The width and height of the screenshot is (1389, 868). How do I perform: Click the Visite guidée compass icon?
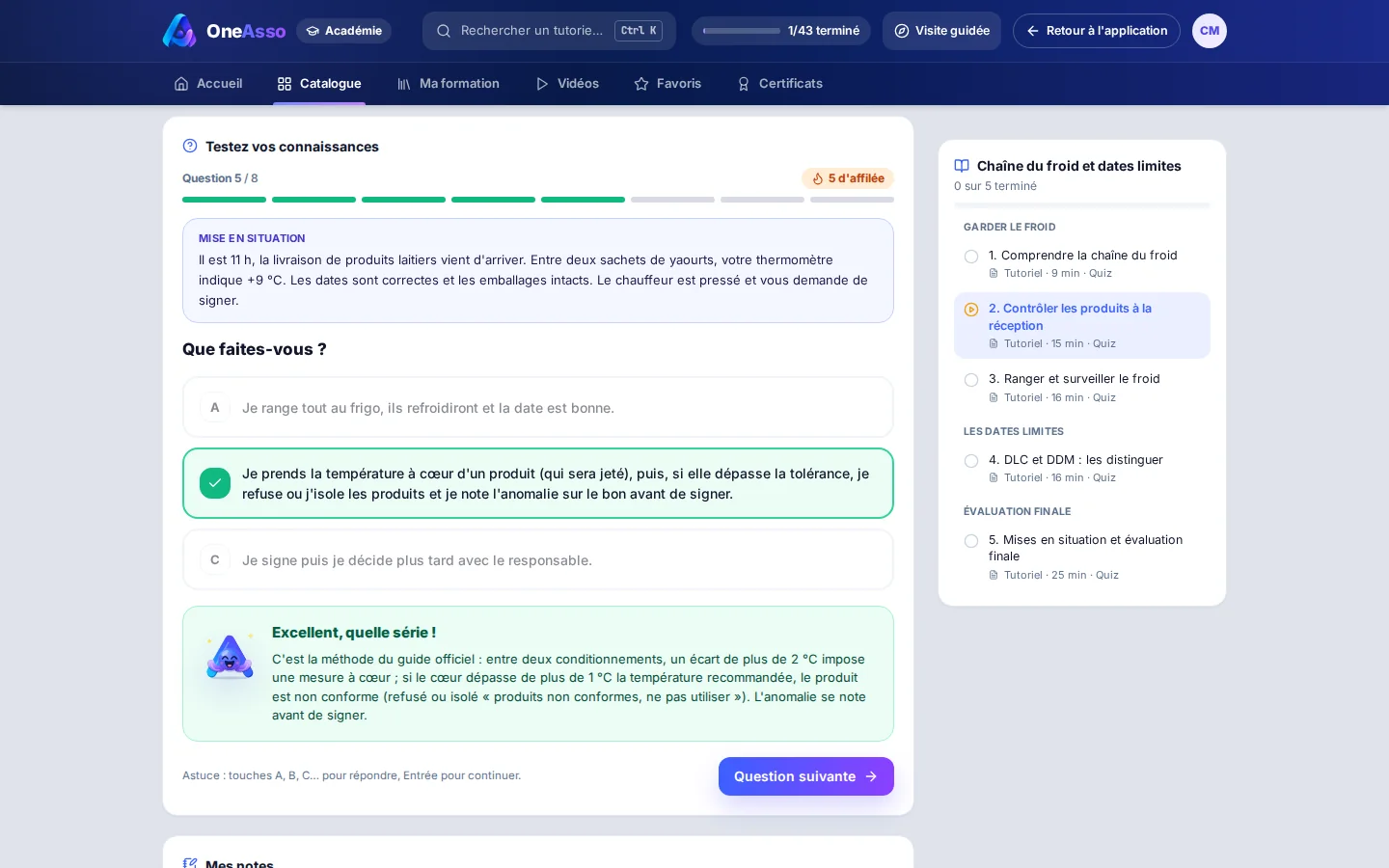(x=902, y=31)
